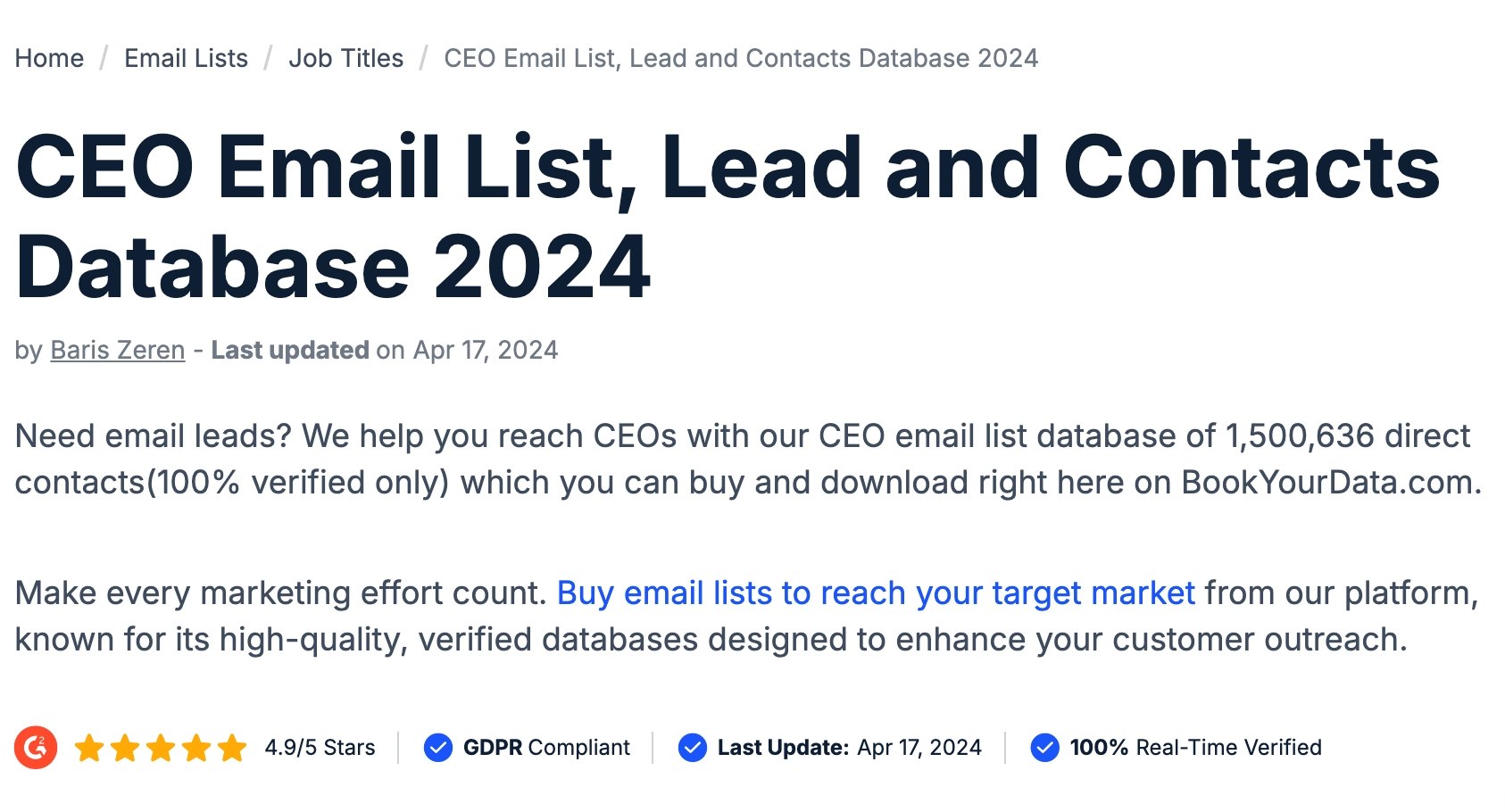Click the GDPR Compliant checkmark badge
The width and height of the screenshot is (1505, 812).
point(438,748)
